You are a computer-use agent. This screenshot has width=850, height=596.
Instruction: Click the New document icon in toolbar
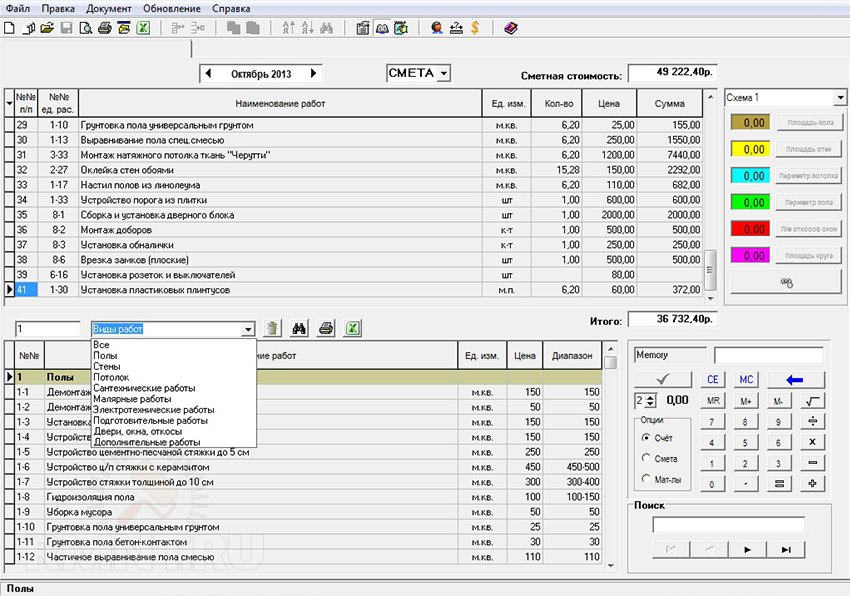click(x=10, y=28)
